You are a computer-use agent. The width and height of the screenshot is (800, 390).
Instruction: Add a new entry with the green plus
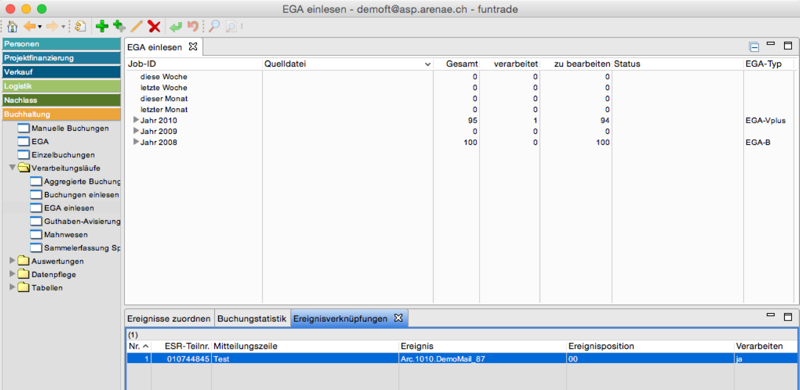click(102, 27)
